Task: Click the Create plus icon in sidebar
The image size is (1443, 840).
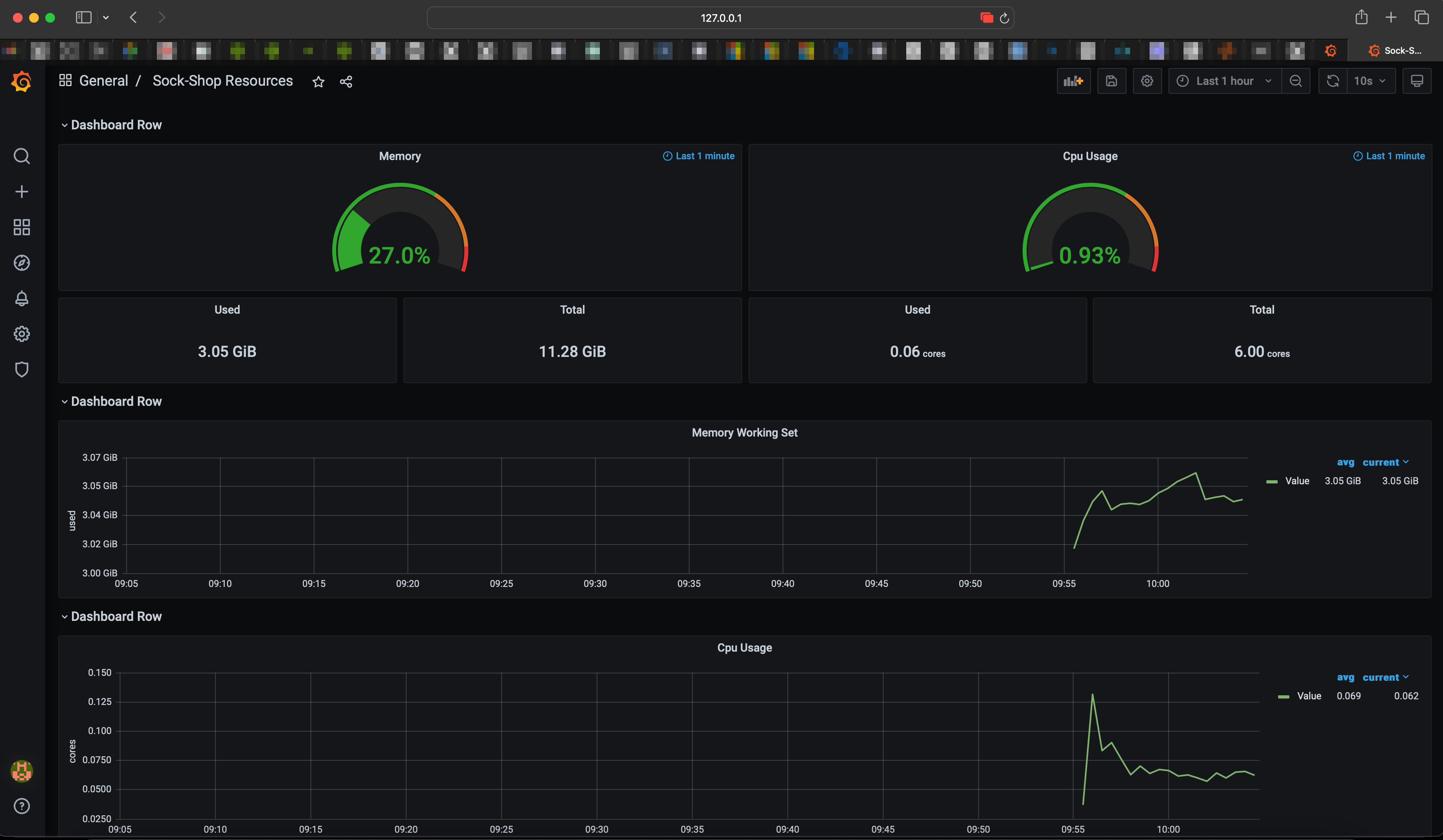Action: (22, 192)
